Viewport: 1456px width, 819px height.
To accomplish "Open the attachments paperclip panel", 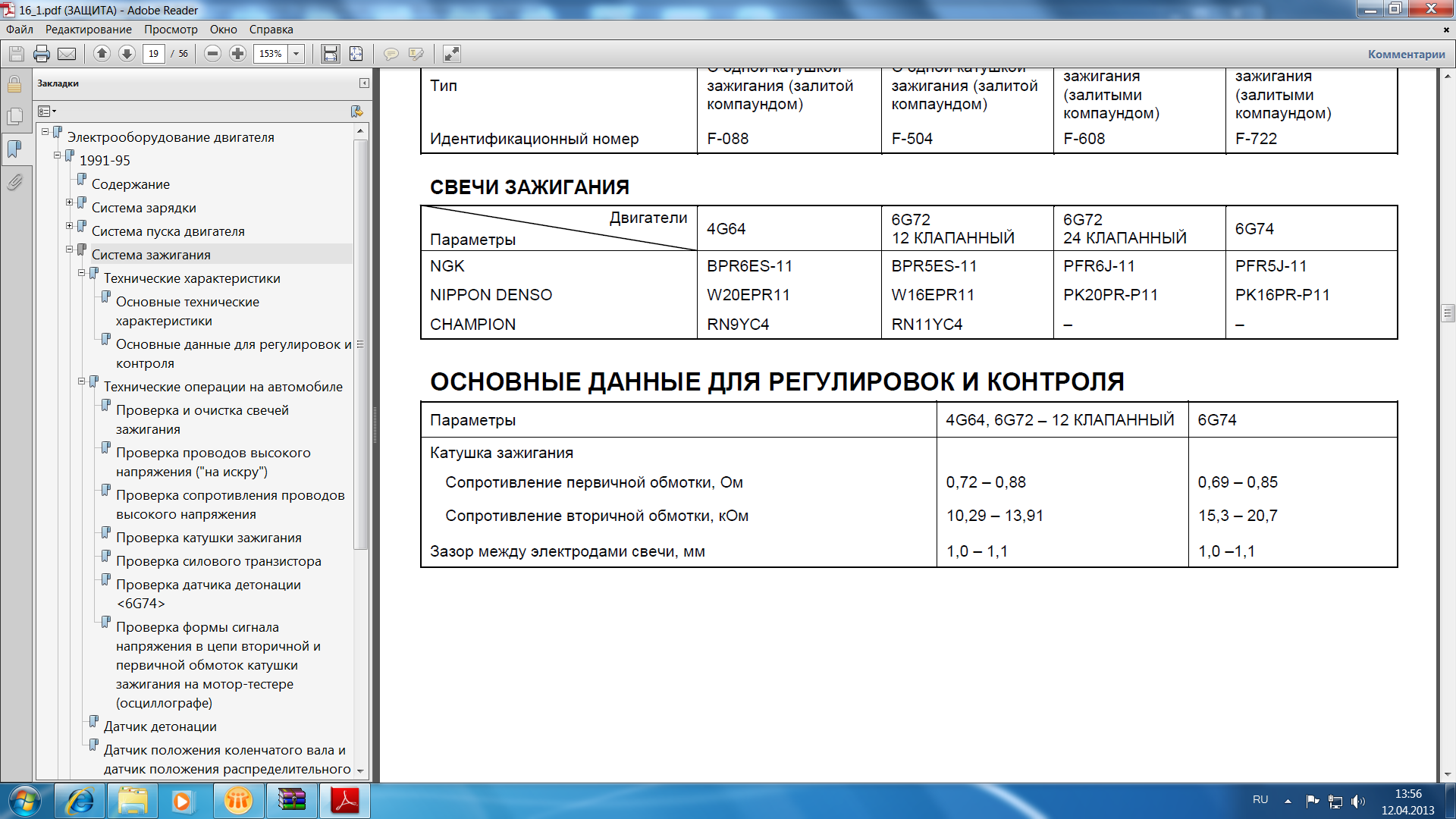I will (x=14, y=182).
